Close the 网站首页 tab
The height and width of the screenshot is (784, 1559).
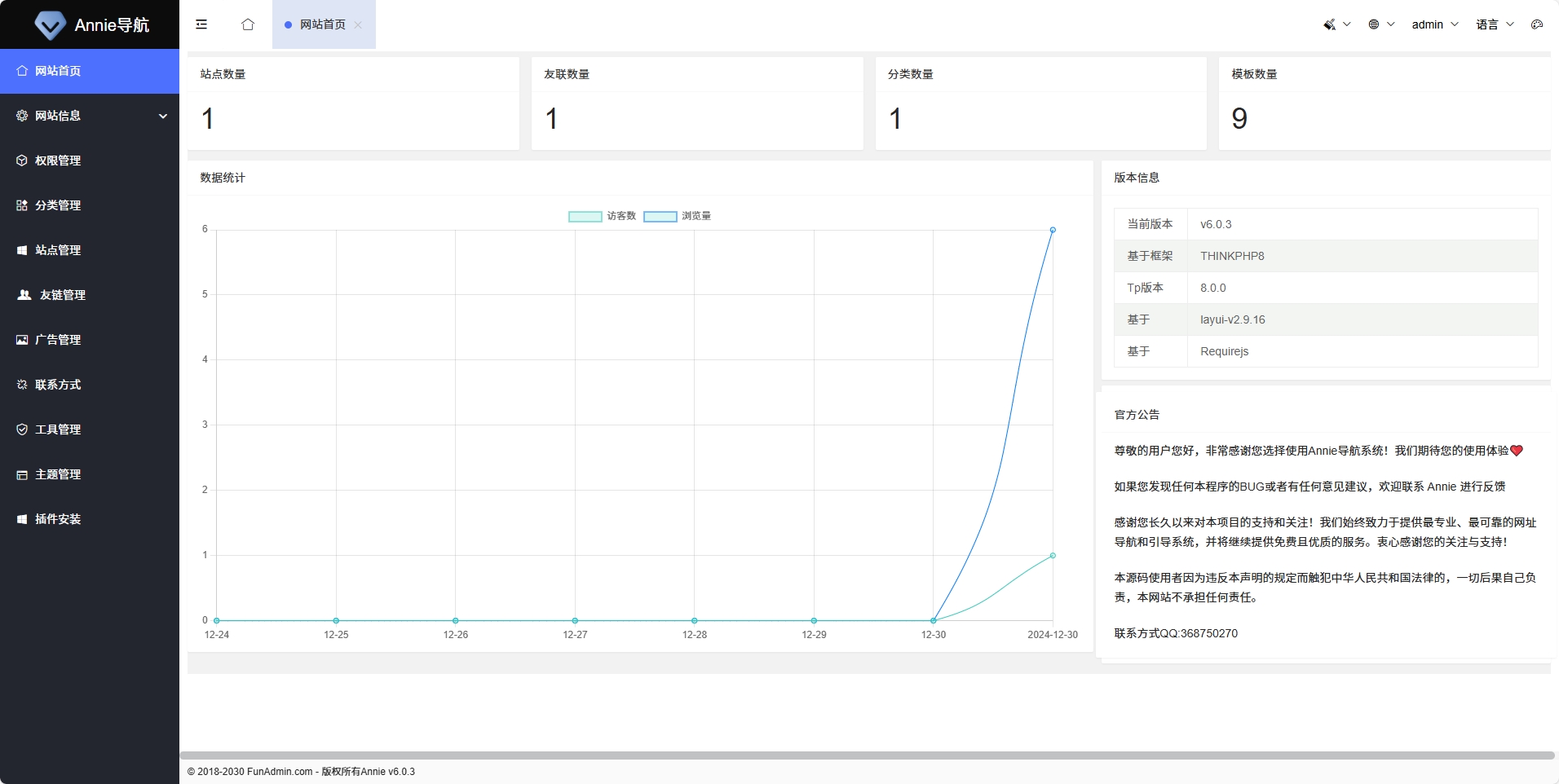pos(358,25)
